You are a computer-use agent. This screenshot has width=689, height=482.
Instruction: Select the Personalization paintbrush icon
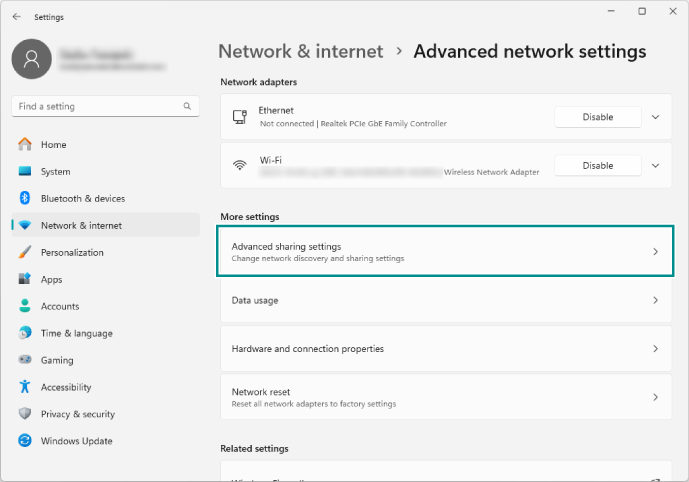[x=25, y=253]
